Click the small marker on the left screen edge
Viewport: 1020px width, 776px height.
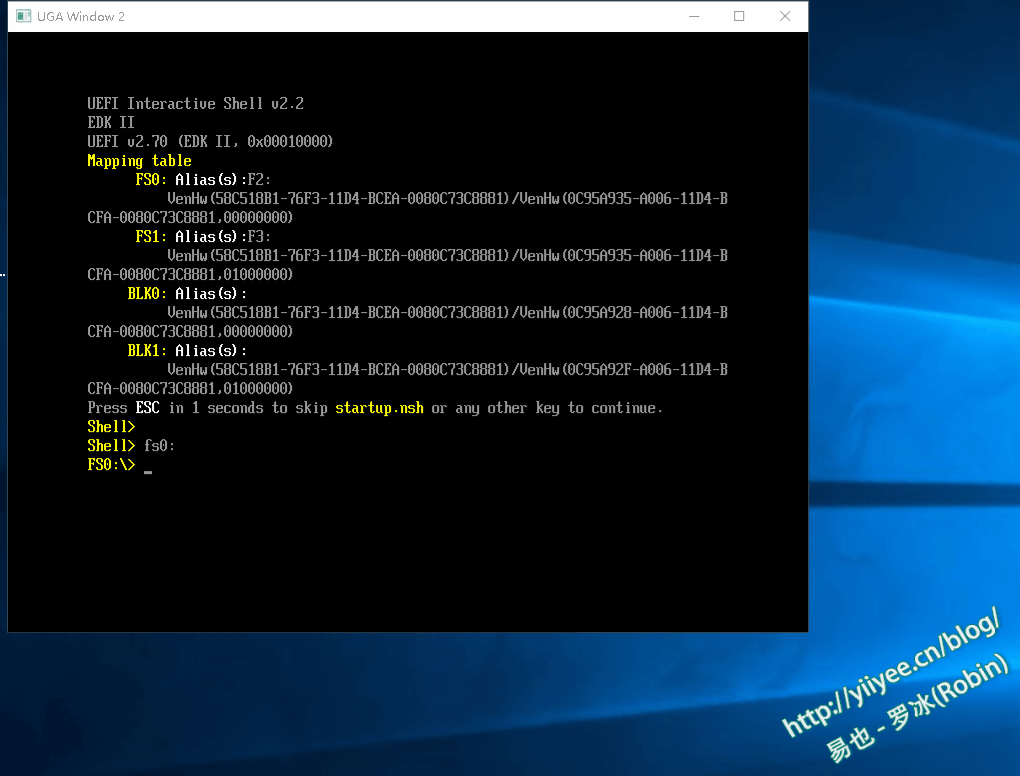coord(3,273)
